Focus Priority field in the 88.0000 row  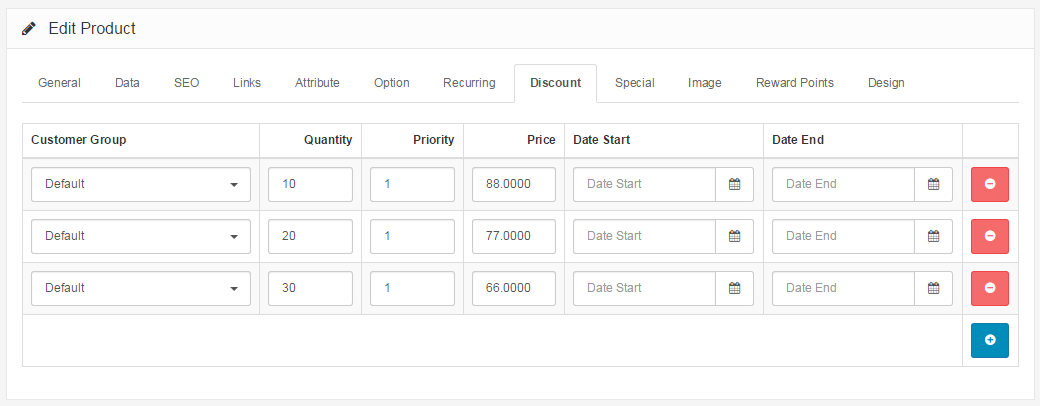point(413,184)
